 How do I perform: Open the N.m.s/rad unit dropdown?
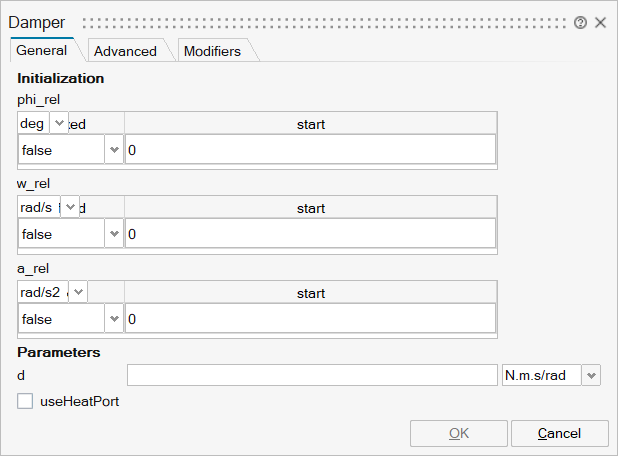coord(590,375)
